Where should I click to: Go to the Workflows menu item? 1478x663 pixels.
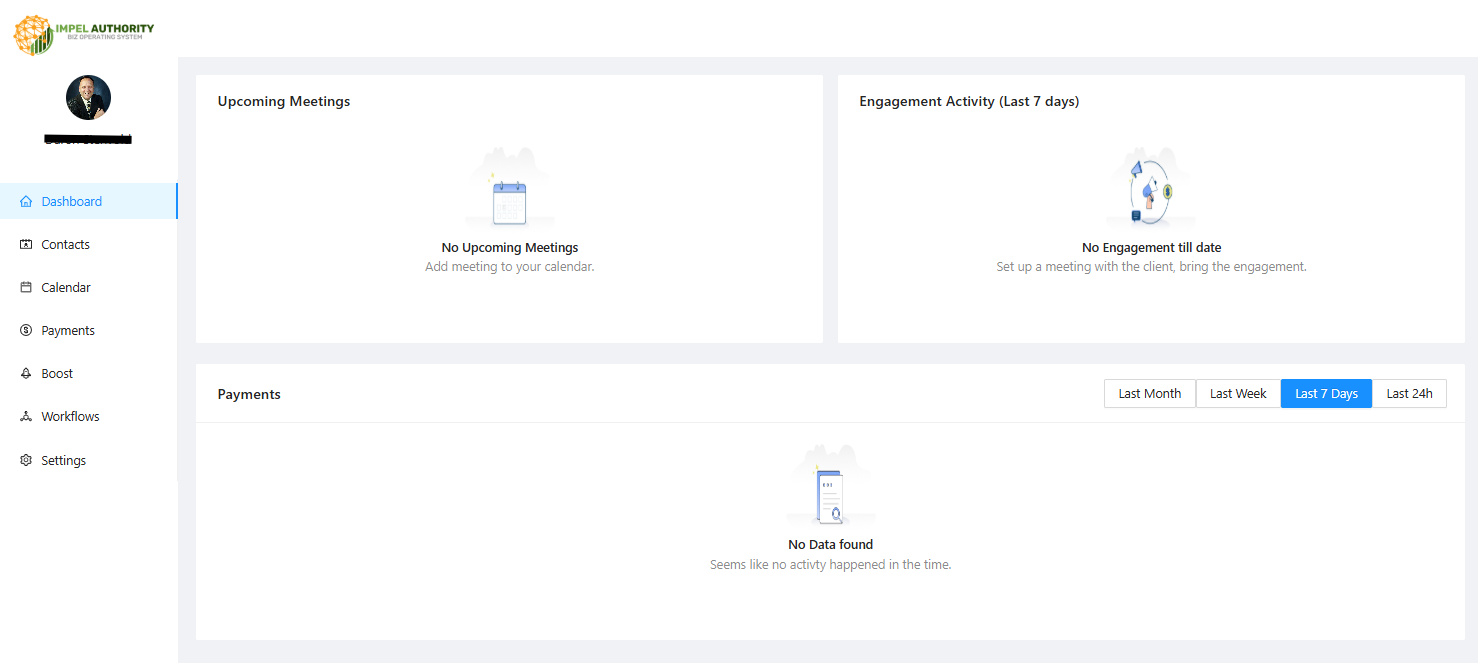point(70,416)
